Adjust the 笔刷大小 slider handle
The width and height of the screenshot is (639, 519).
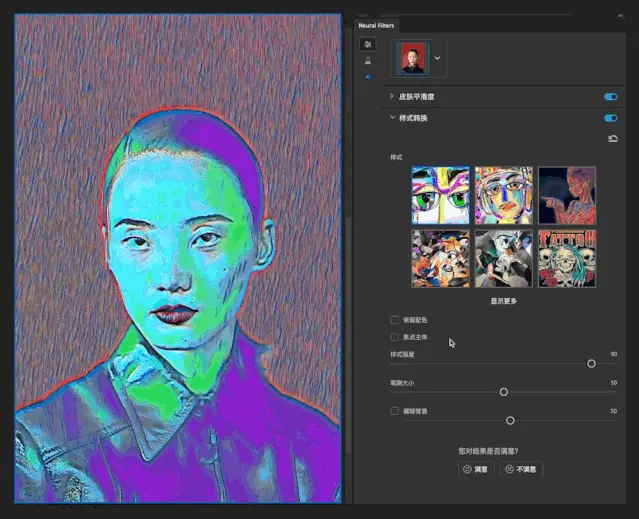point(504,392)
